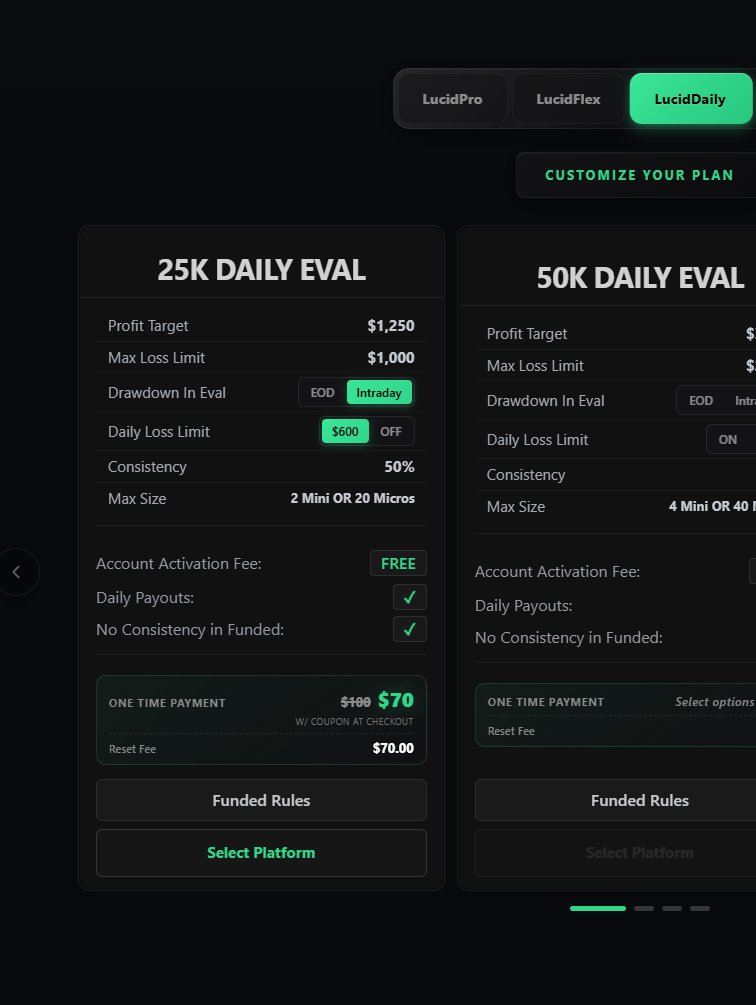Click Select Platform on the 25K card

tap(261, 852)
